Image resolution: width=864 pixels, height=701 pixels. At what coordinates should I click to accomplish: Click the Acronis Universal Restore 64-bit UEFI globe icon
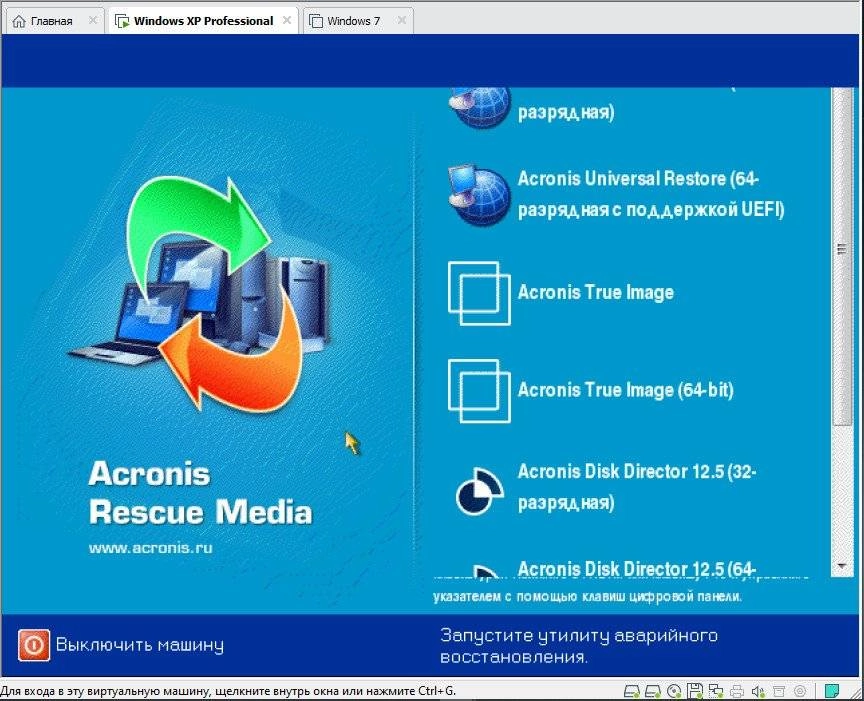tap(478, 195)
